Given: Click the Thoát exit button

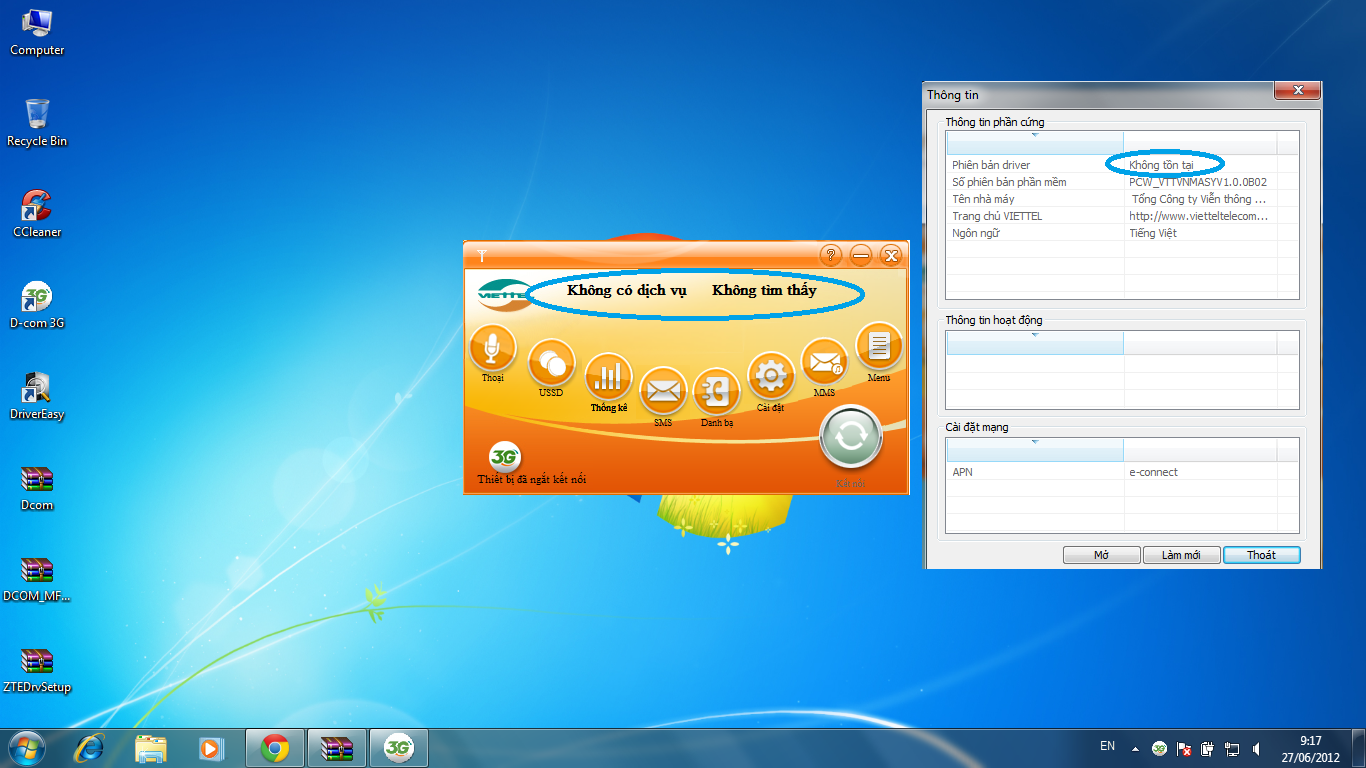Looking at the screenshot, I should coord(1262,555).
